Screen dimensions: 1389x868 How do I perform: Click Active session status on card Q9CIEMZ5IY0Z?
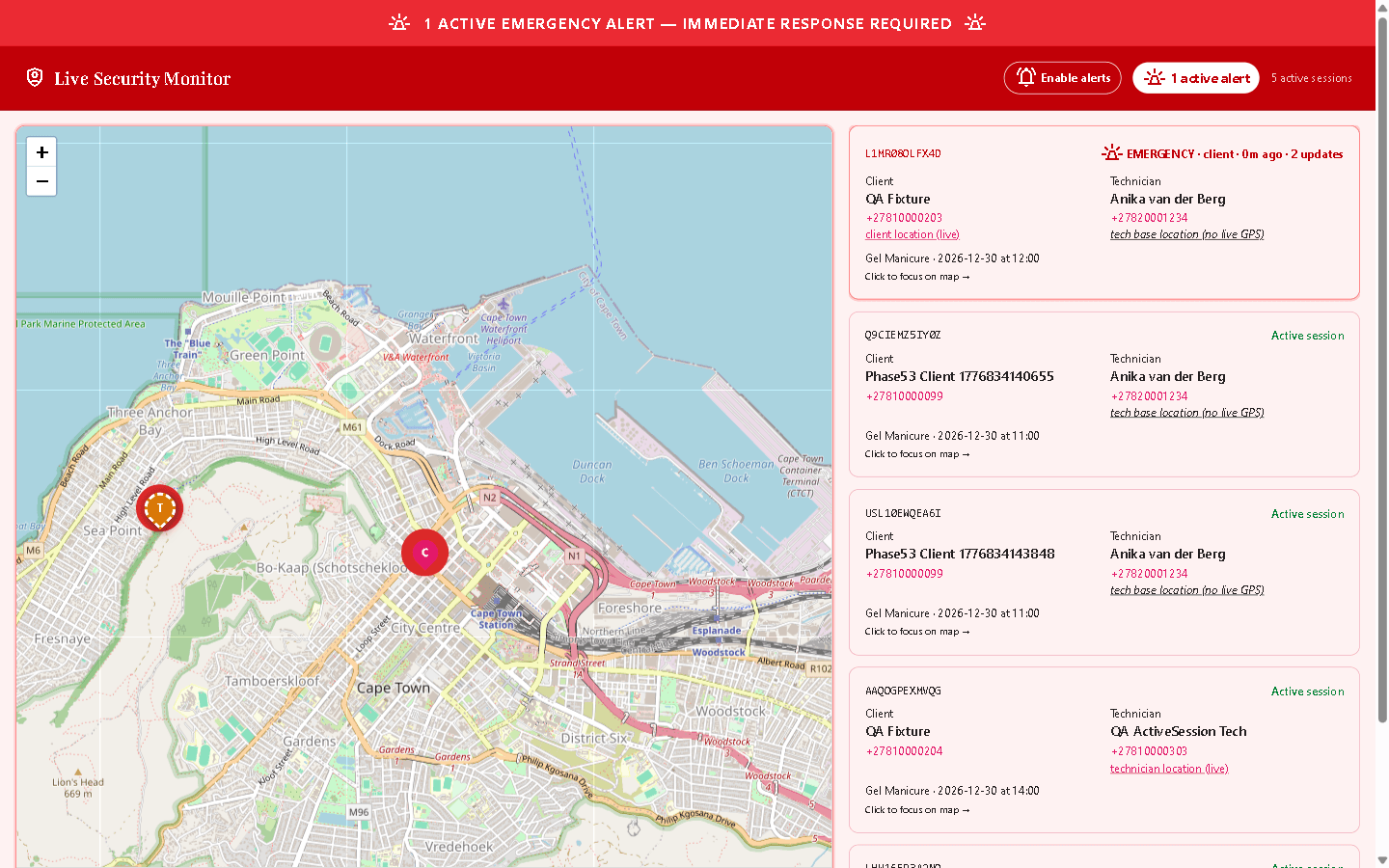pyautogui.click(x=1307, y=336)
